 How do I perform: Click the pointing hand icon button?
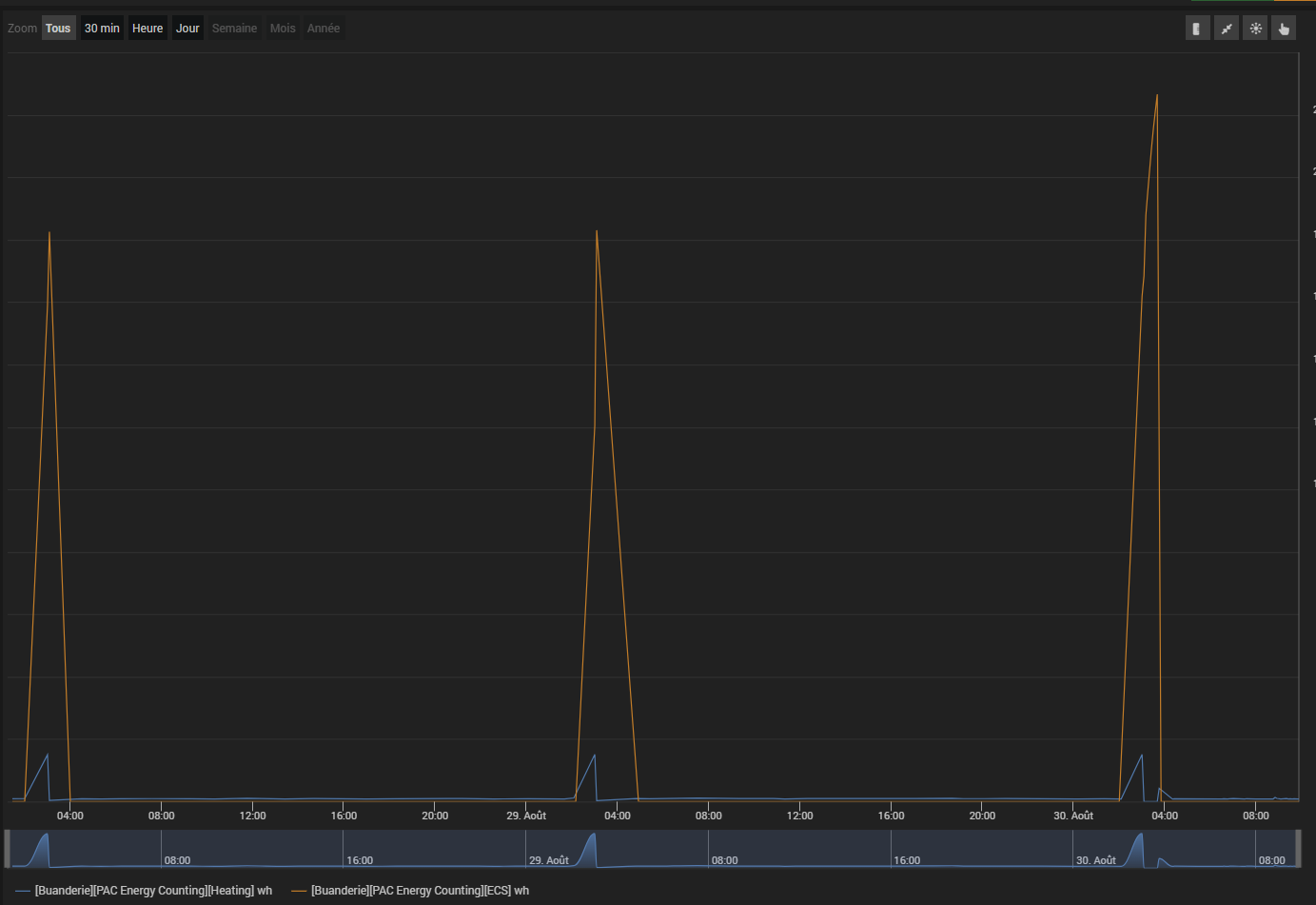pyautogui.click(x=1284, y=29)
